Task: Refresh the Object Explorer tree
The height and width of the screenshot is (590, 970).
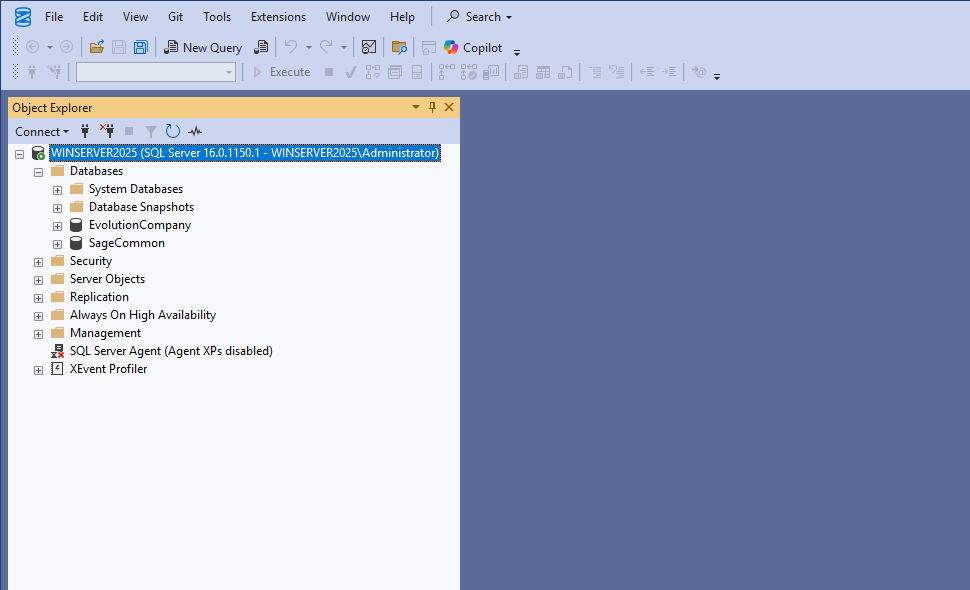Action: pos(173,131)
